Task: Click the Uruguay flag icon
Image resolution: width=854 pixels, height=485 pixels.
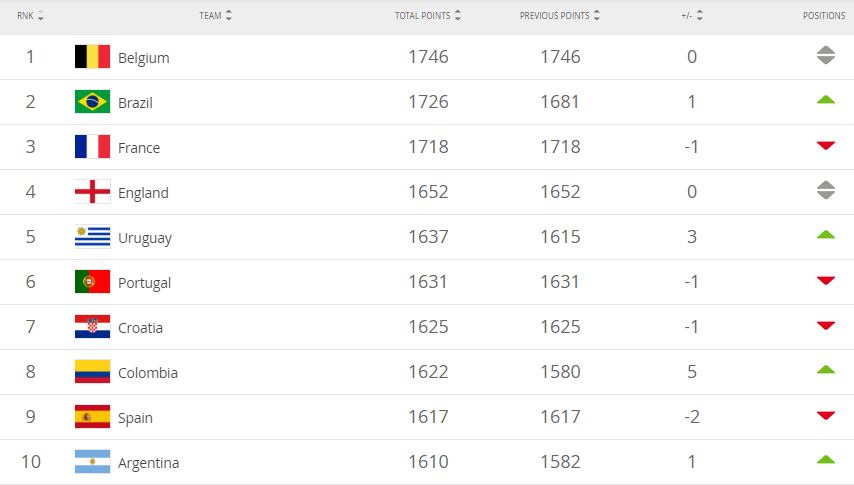Action: pyautogui.click(x=92, y=237)
